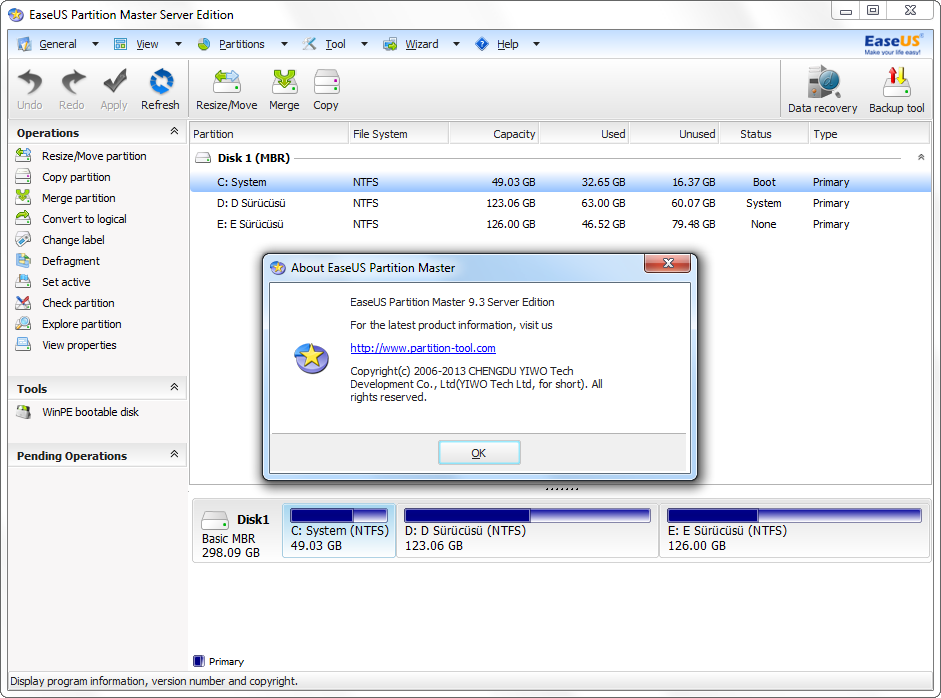The height and width of the screenshot is (698, 941).
Task: Click the Primary legend color square
Action: 199,661
